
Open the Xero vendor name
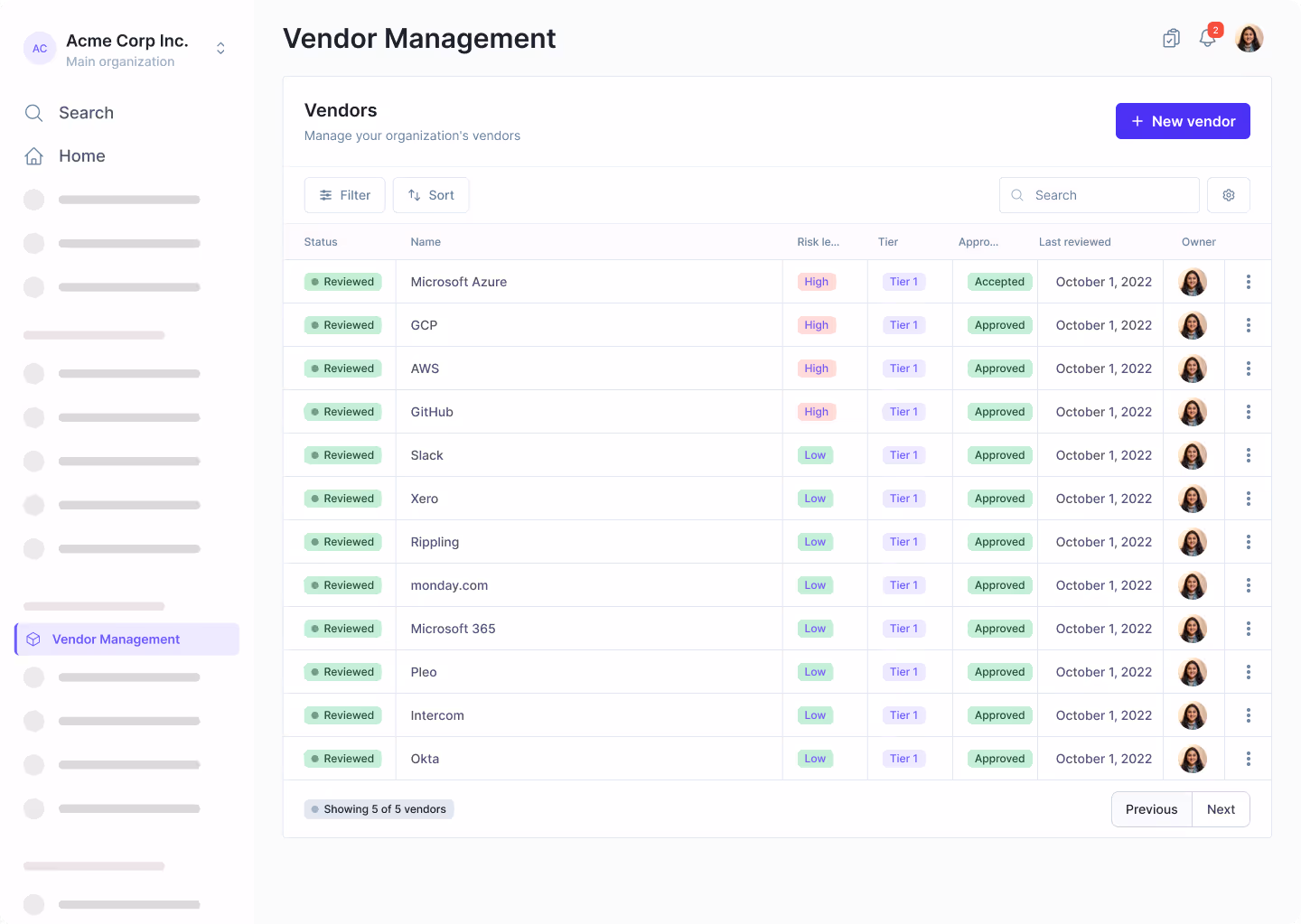(425, 499)
